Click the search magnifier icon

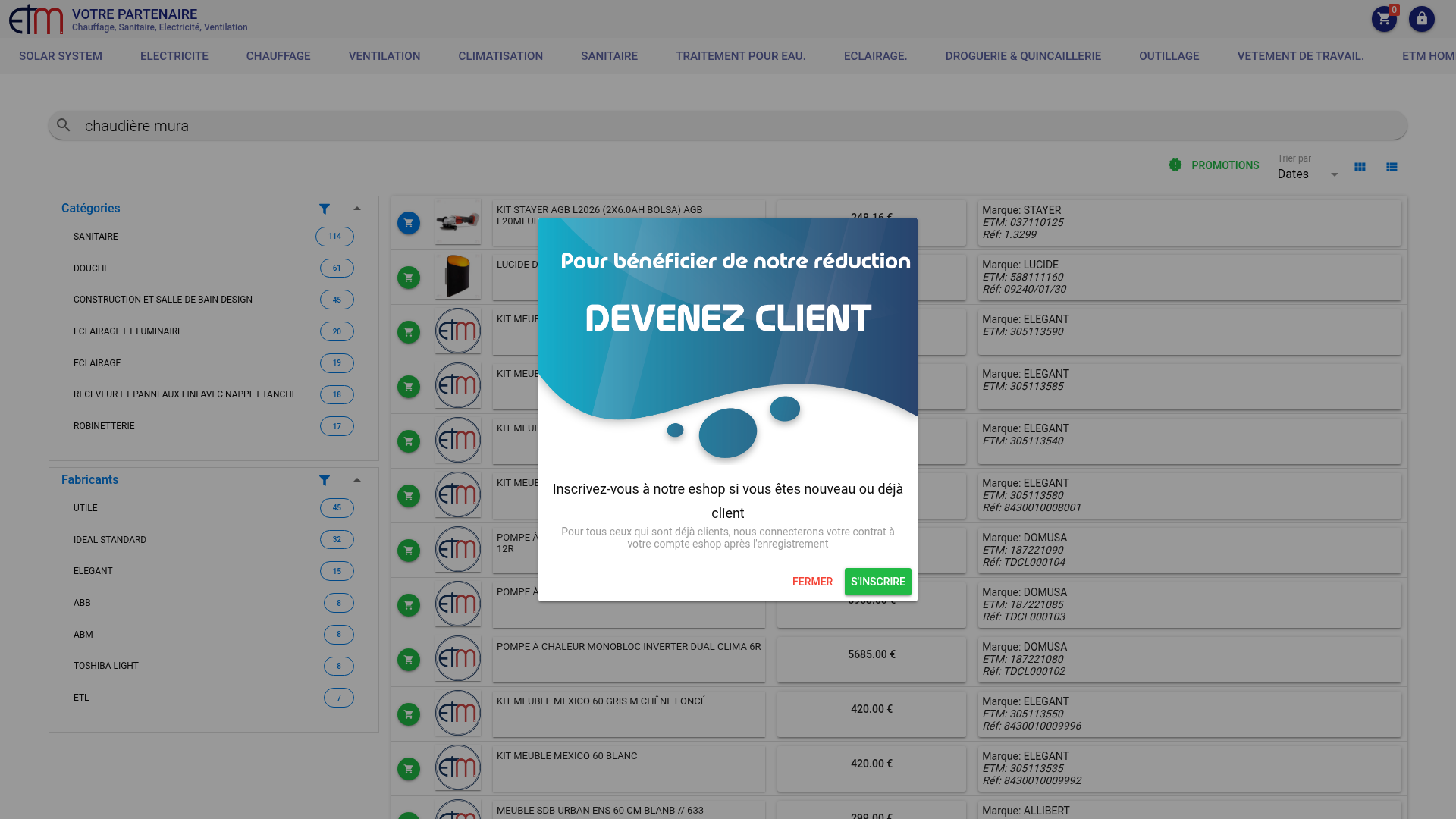64,125
